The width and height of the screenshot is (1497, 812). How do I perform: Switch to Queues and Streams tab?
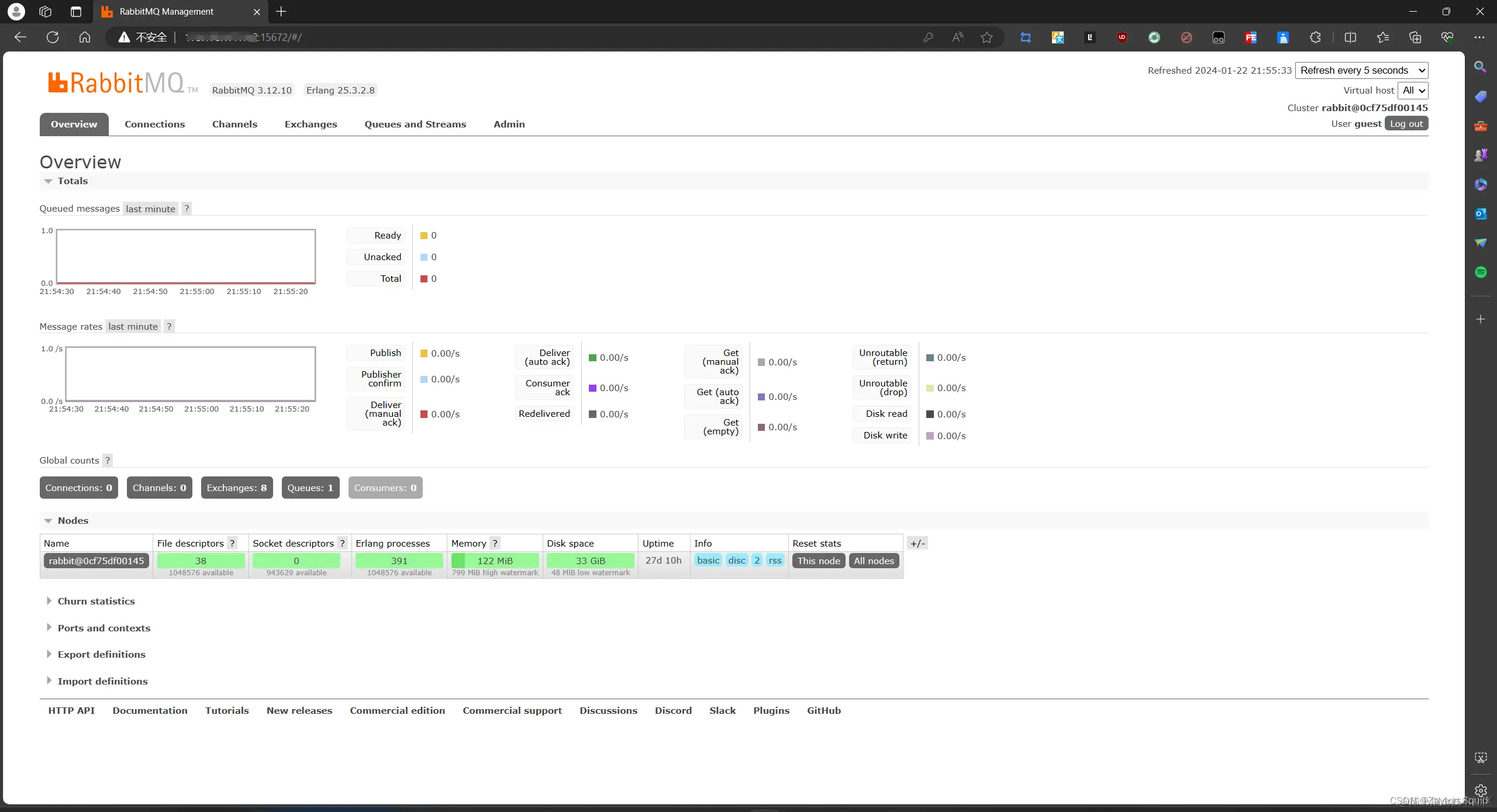click(x=415, y=124)
